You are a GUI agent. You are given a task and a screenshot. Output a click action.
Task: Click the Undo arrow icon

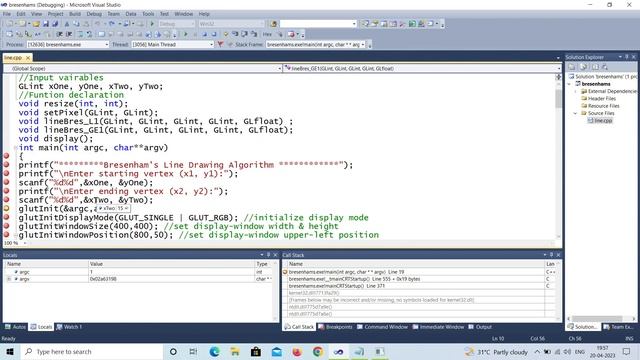pyautogui.click(x=98, y=24)
